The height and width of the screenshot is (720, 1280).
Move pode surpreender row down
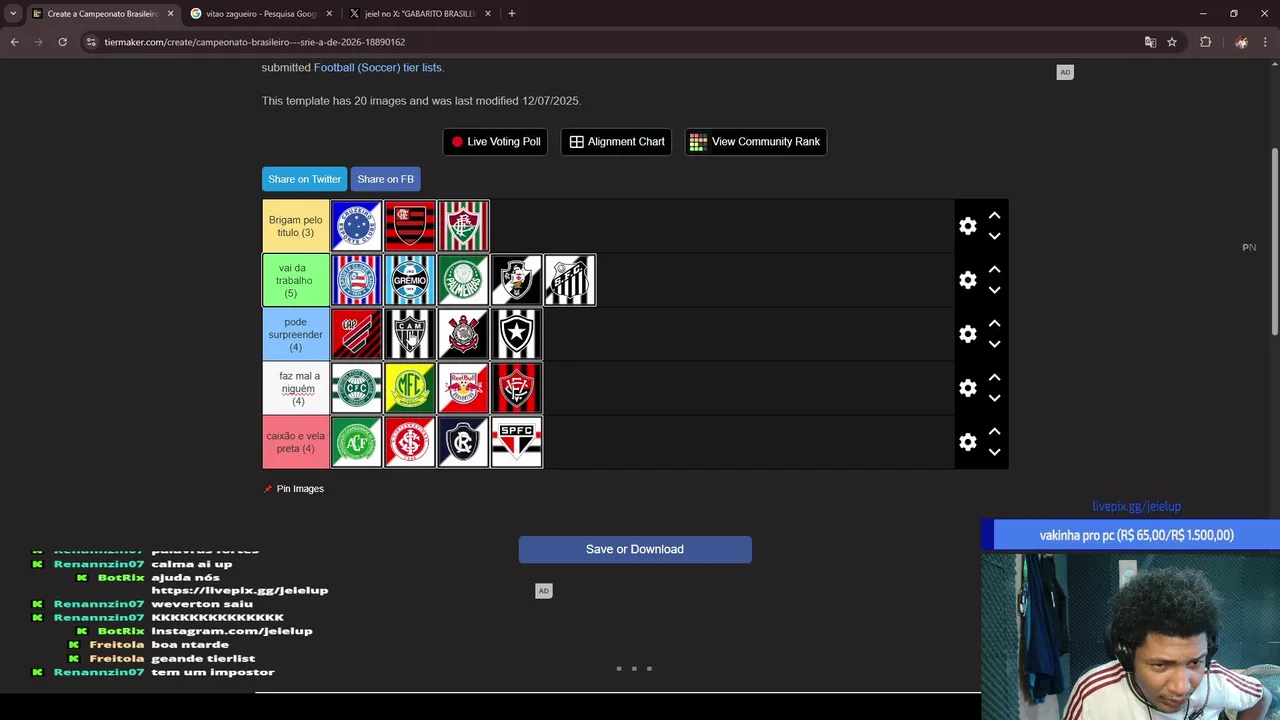994,345
